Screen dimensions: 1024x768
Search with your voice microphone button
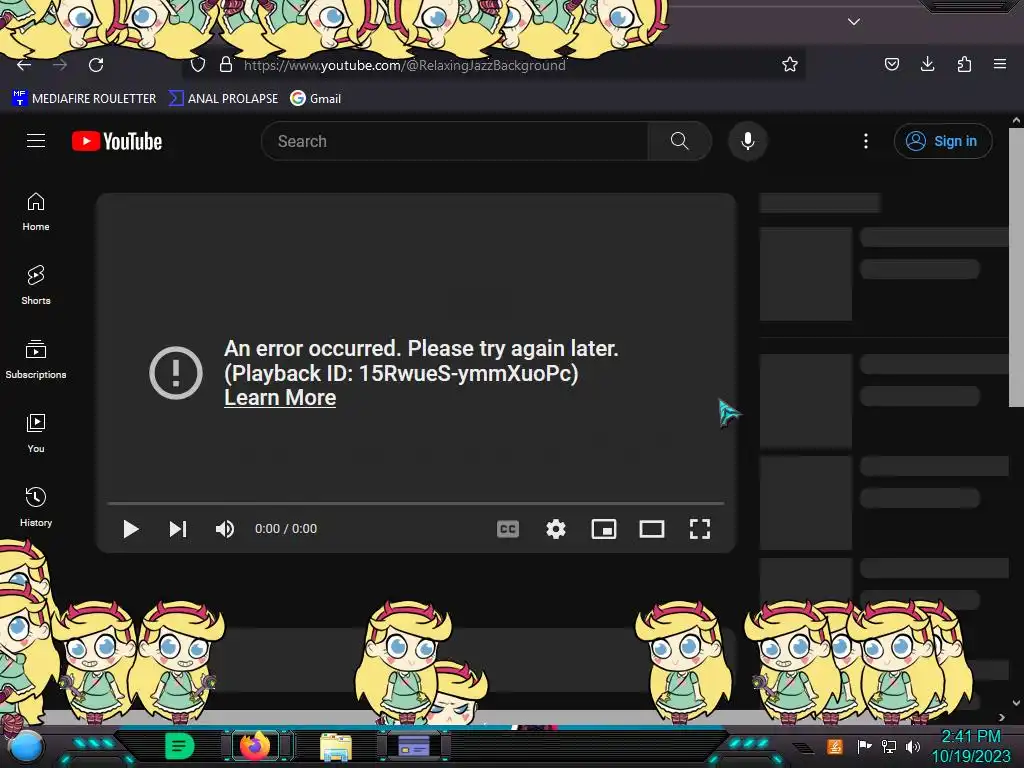pyautogui.click(x=748, y=141)
